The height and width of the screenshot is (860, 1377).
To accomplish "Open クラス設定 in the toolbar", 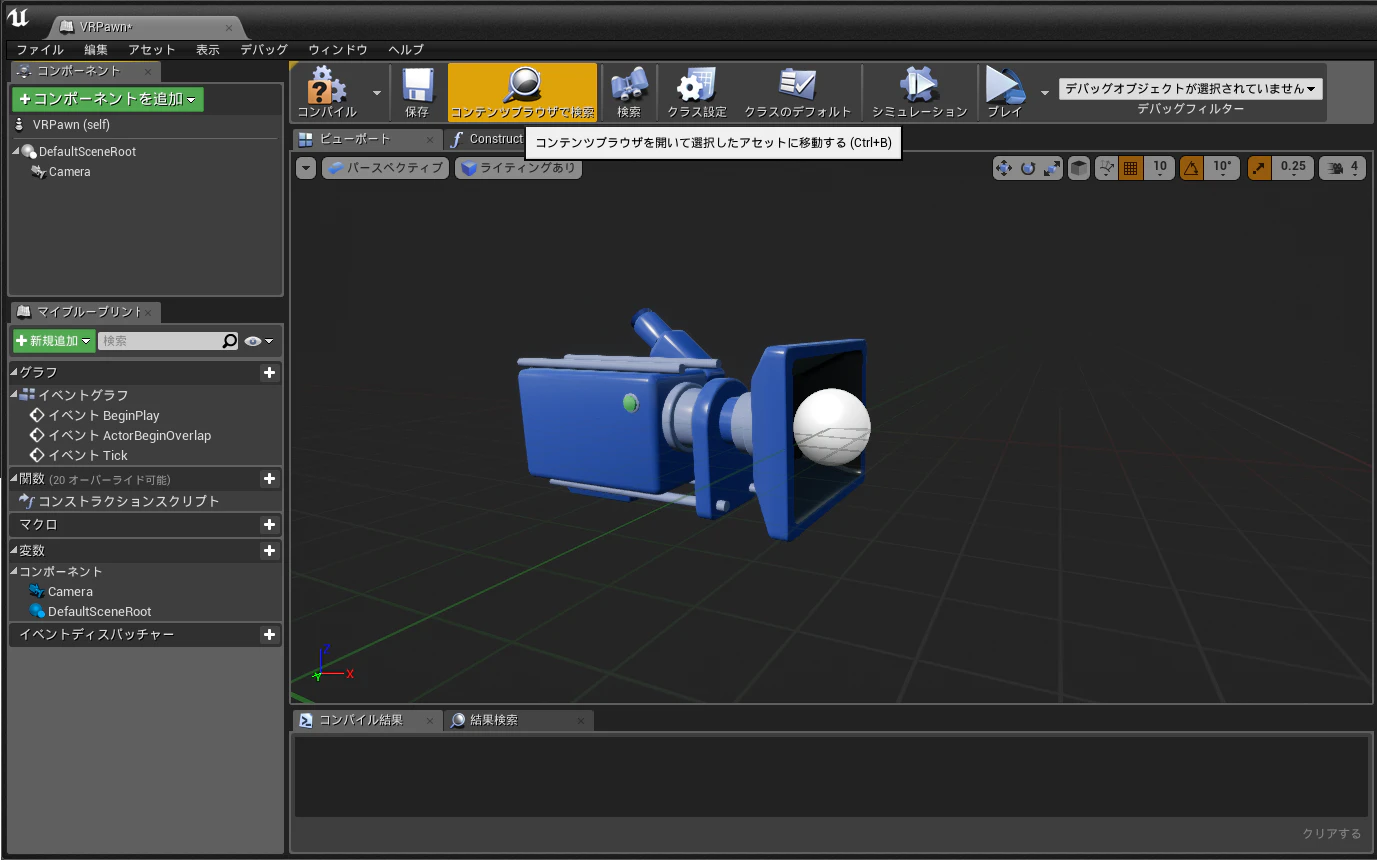I will (x=697, y=92).
